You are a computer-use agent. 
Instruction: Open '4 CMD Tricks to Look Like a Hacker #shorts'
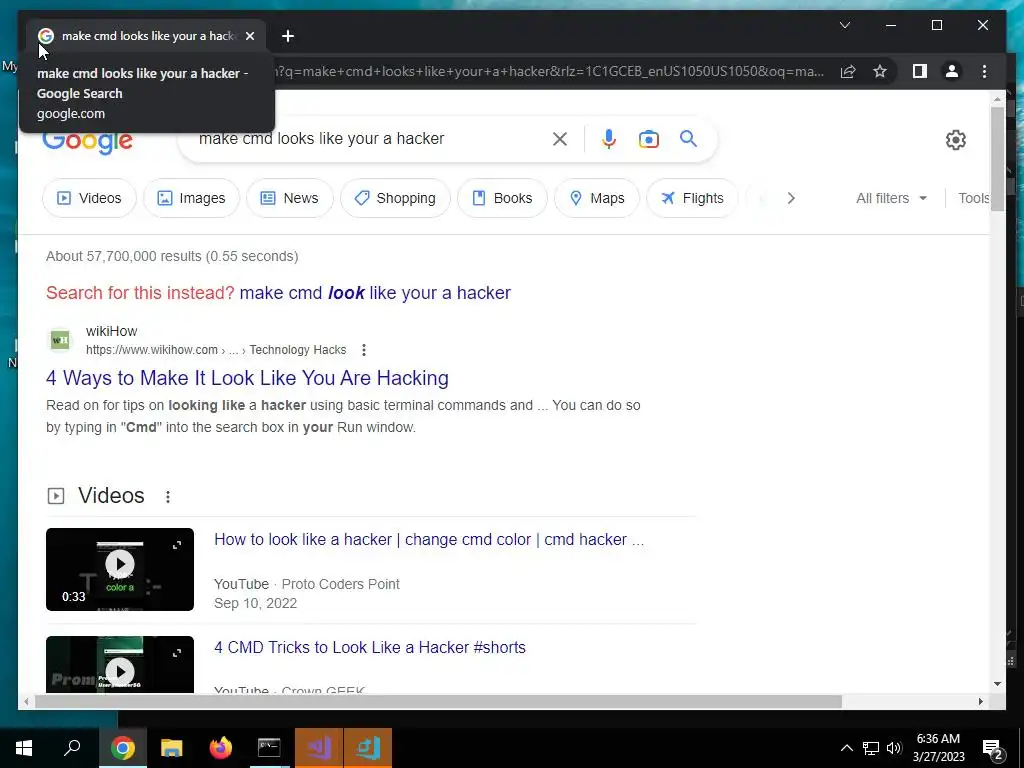pos(370,647)
